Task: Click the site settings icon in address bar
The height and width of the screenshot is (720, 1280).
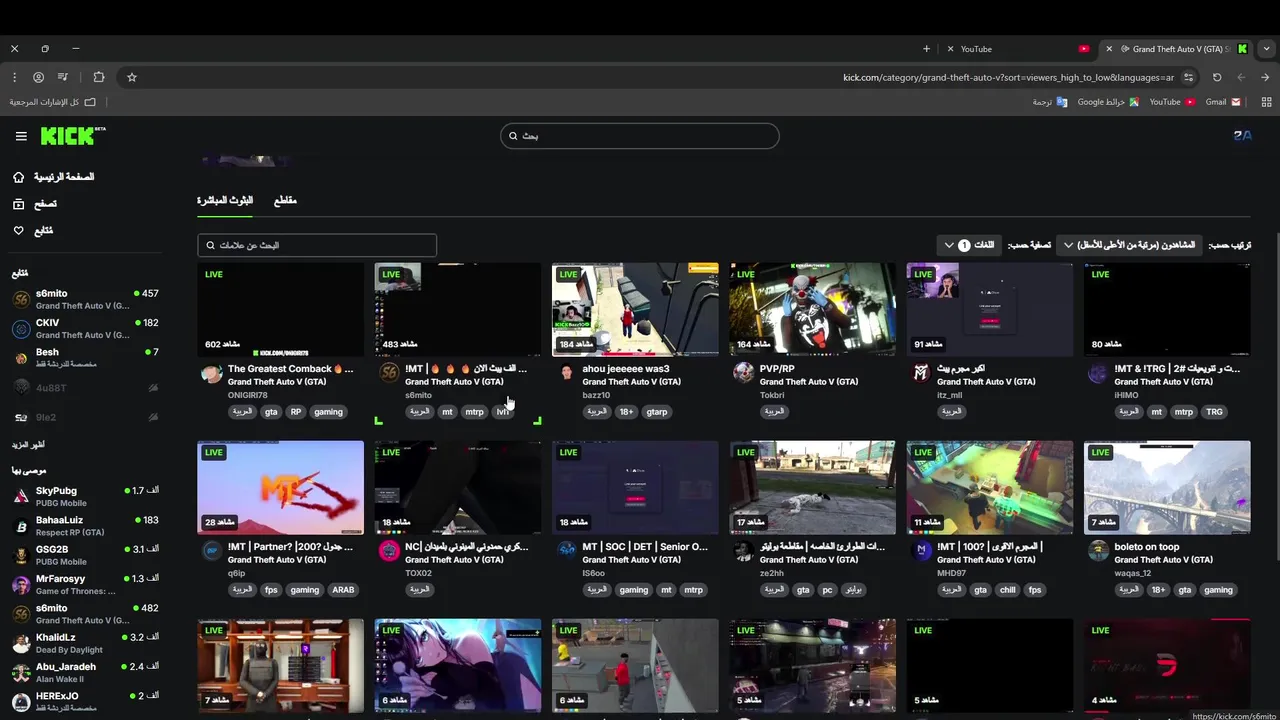Action: (1188, 77)
